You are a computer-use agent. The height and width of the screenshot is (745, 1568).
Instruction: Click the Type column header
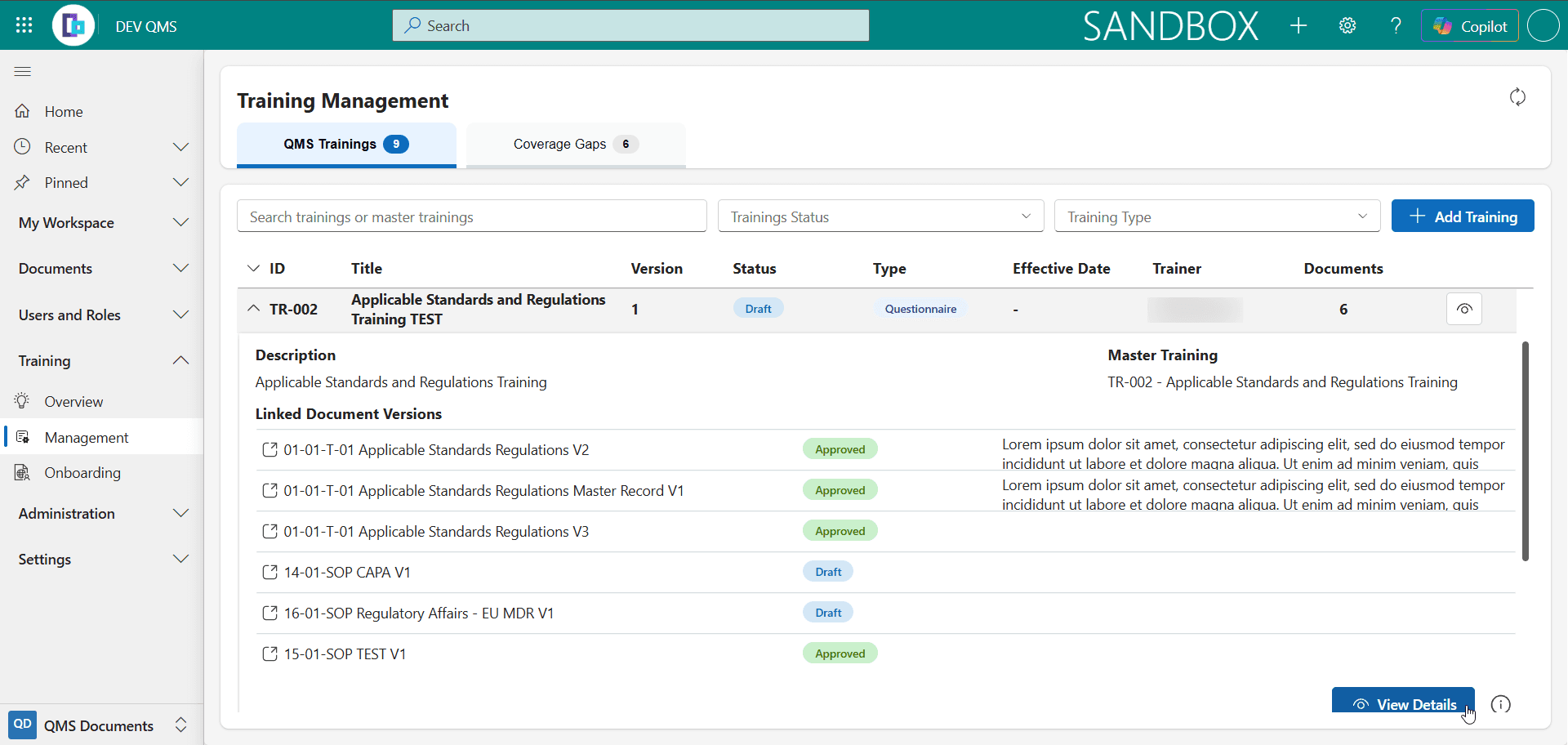tap(889, 269)
